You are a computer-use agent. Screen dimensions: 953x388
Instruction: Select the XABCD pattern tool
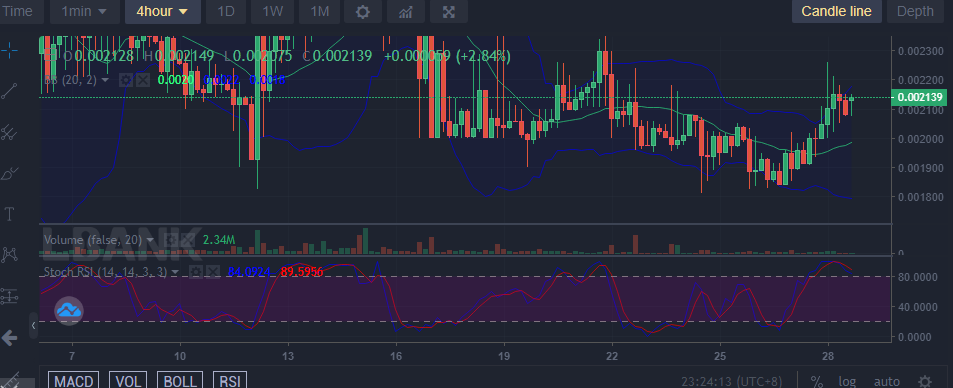point(9,254)
